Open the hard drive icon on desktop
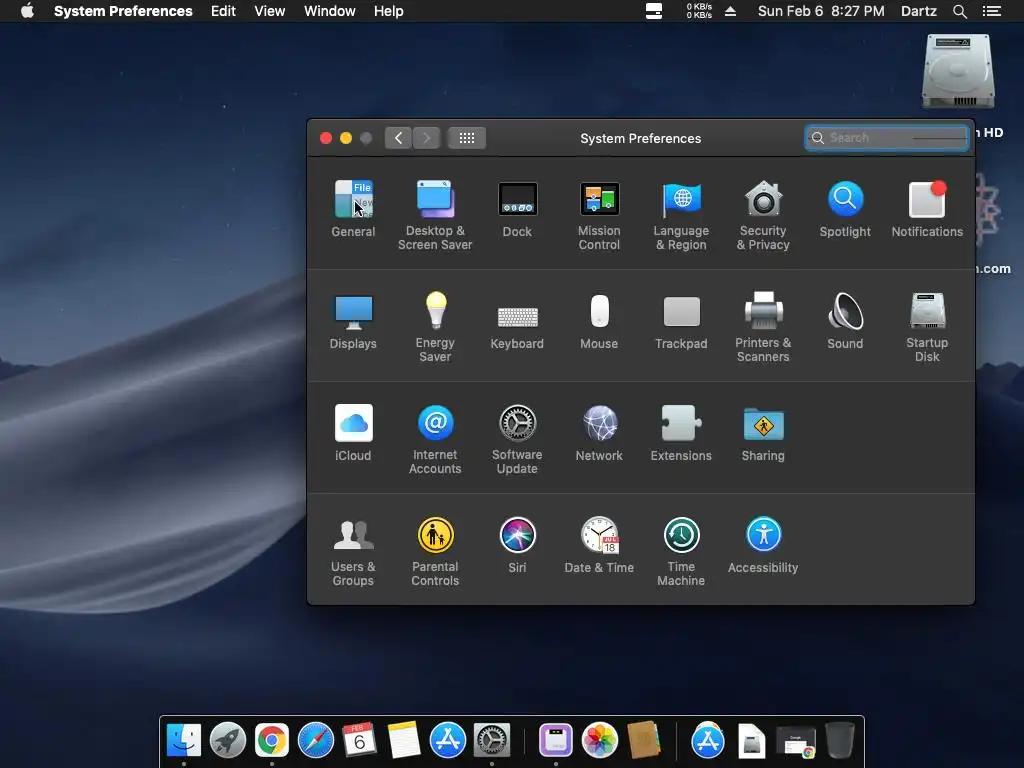 click(958, 72)
